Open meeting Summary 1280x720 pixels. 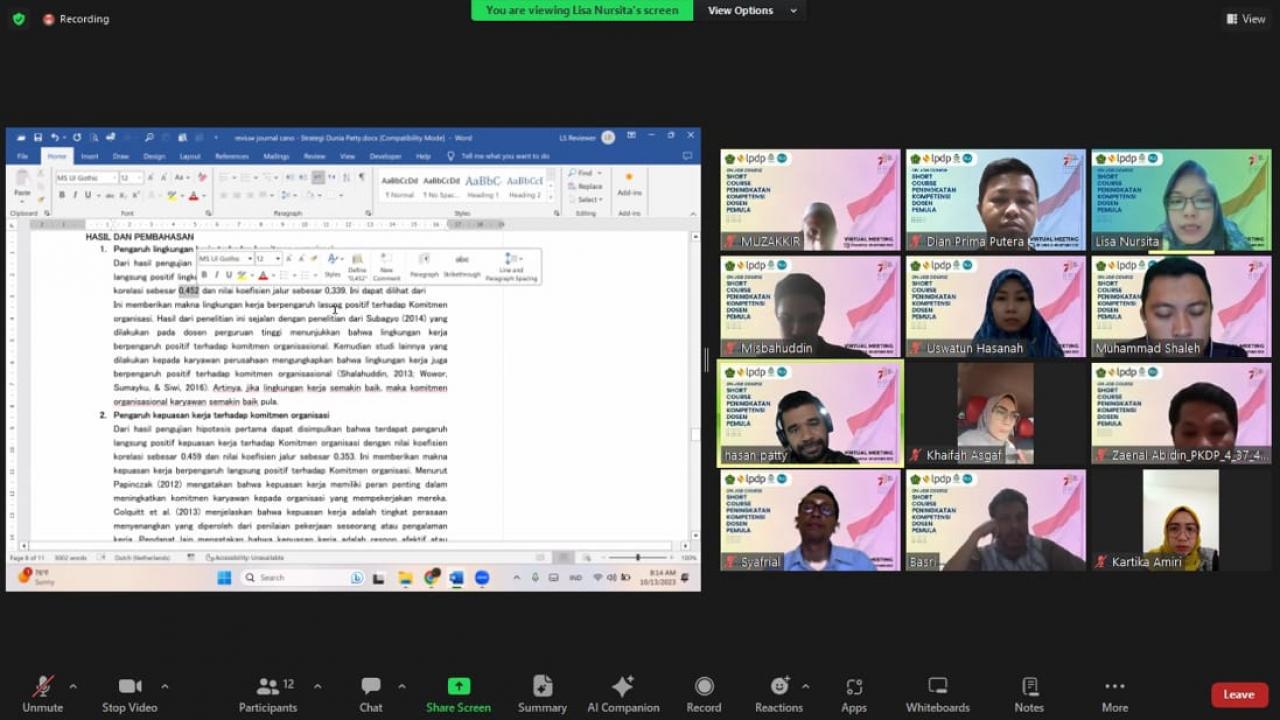point(542,694)
